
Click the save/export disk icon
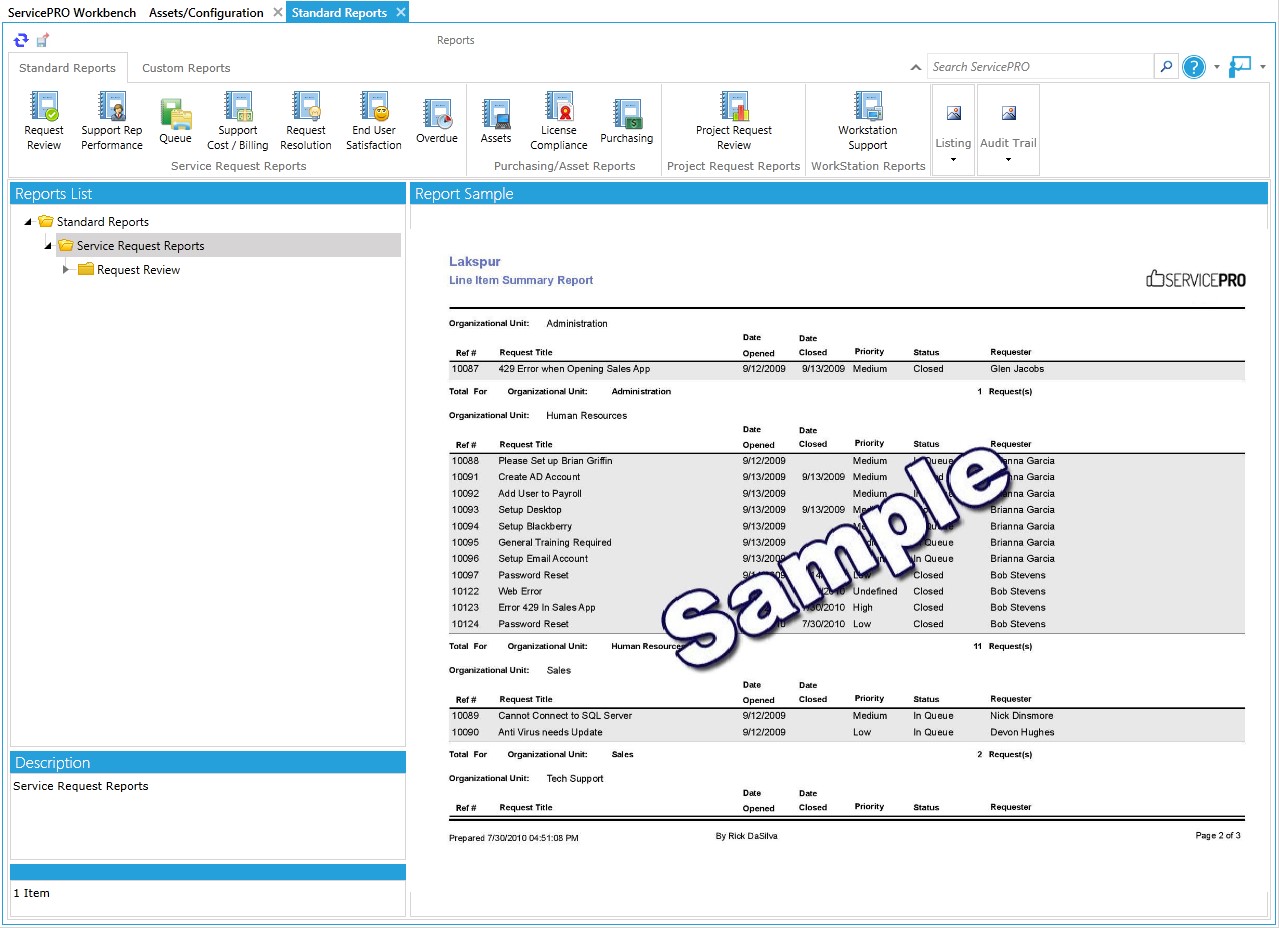click(x=43, y=40)
